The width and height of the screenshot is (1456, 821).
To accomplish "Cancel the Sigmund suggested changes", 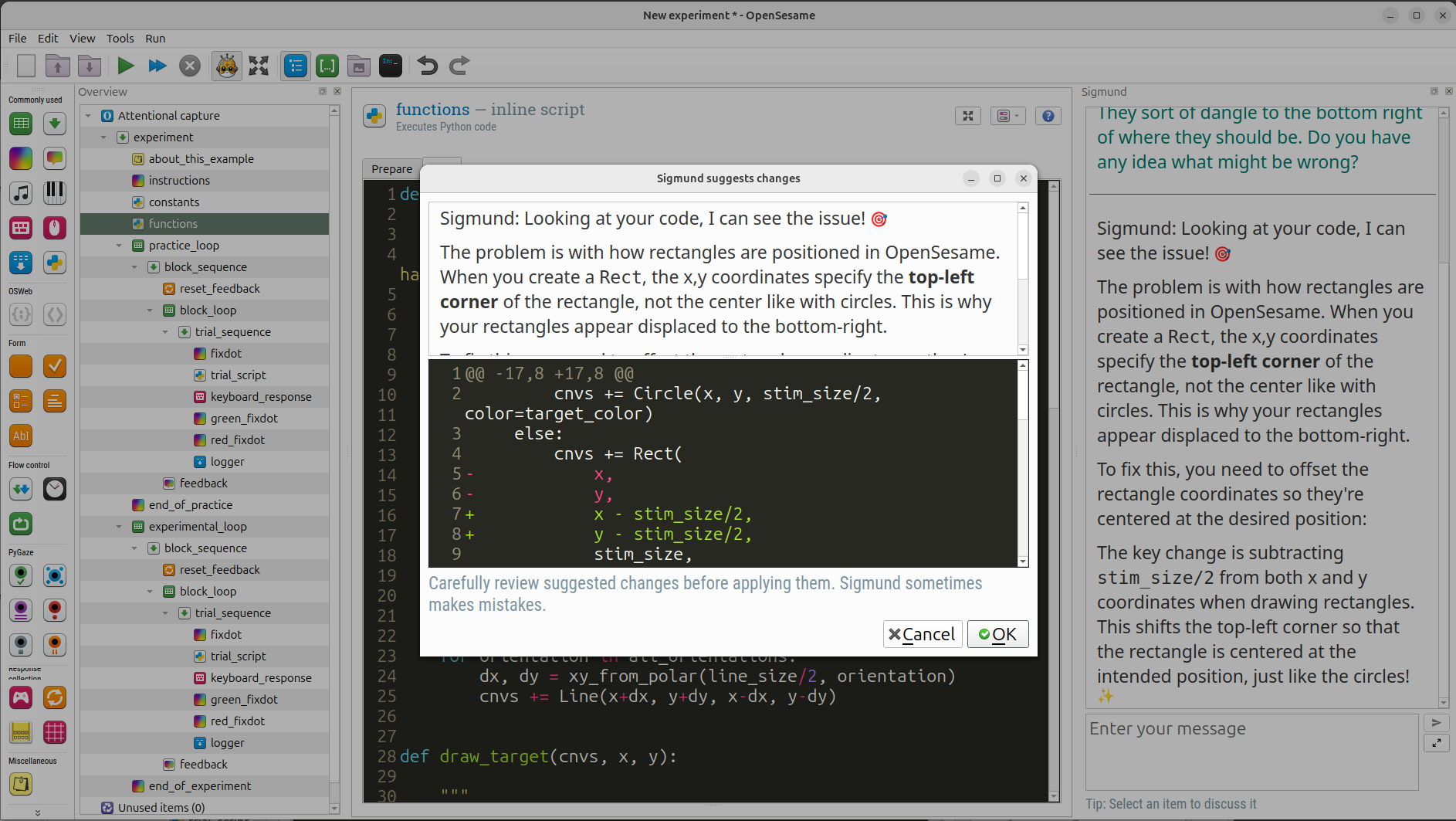I will (x=922, y=635).
